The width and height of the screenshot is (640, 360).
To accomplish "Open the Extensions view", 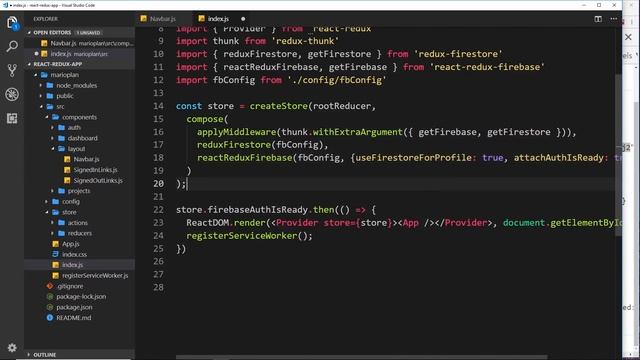I will point(12,118).
